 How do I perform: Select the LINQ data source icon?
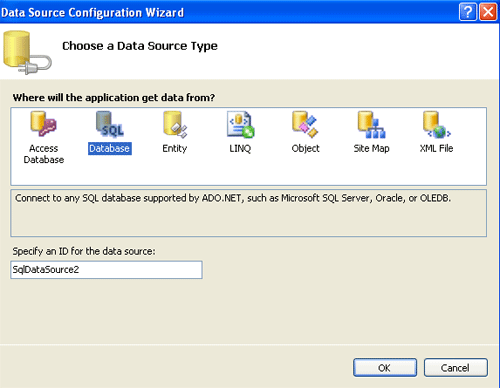tap(240, 124)
